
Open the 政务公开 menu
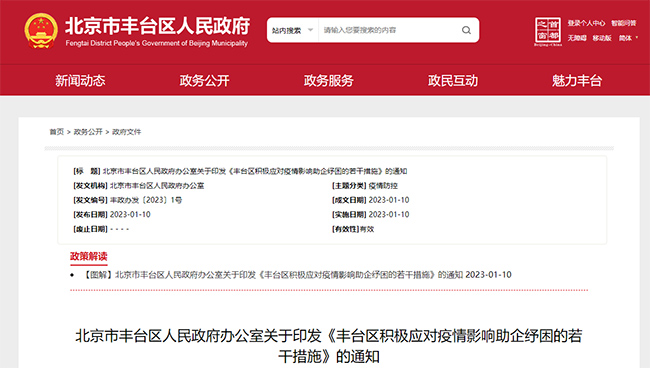tap(204, 80)
